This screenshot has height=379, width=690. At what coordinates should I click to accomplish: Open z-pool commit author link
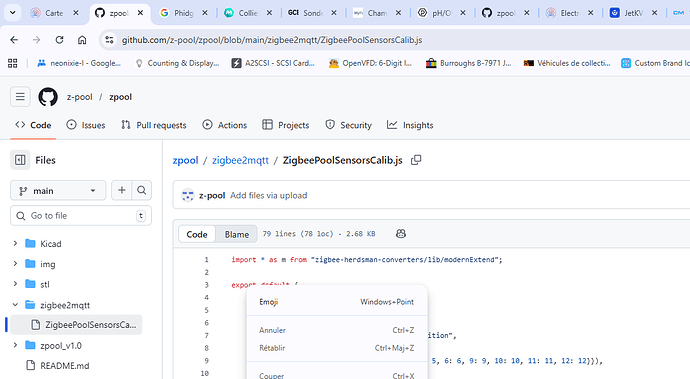pos(212,195)
